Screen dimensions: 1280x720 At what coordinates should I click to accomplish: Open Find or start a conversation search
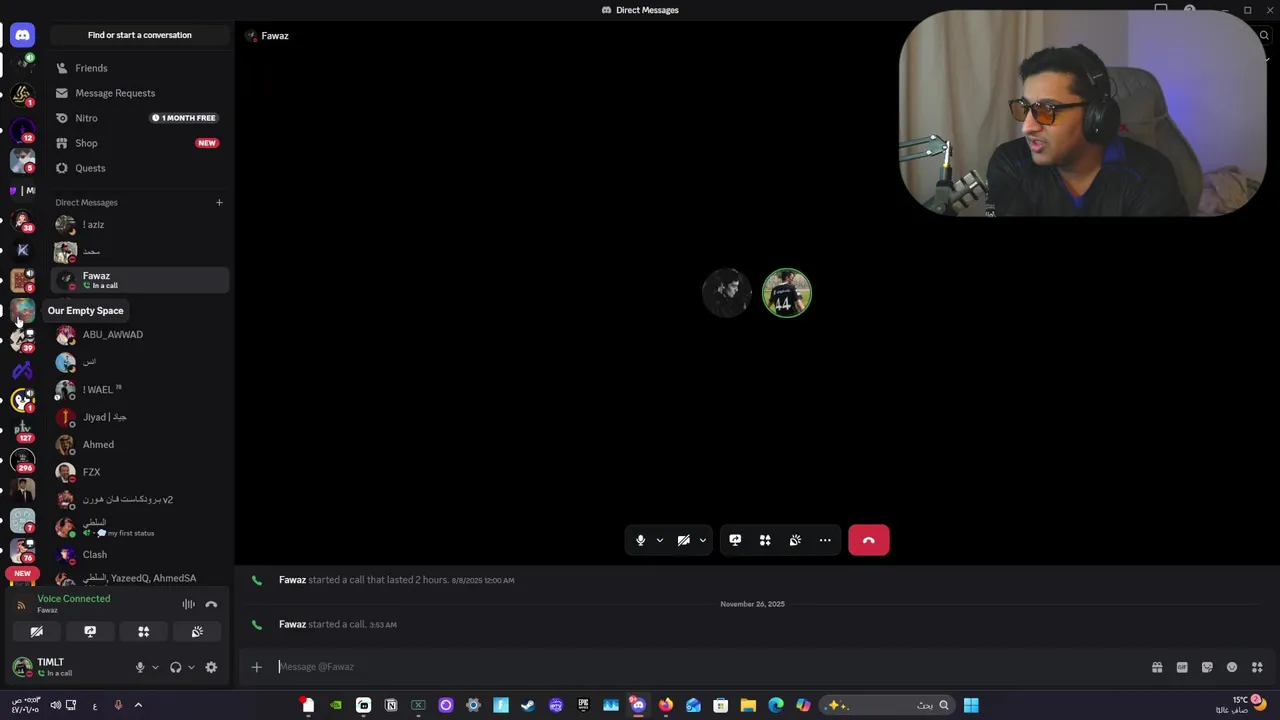click(x=140, y=35)
